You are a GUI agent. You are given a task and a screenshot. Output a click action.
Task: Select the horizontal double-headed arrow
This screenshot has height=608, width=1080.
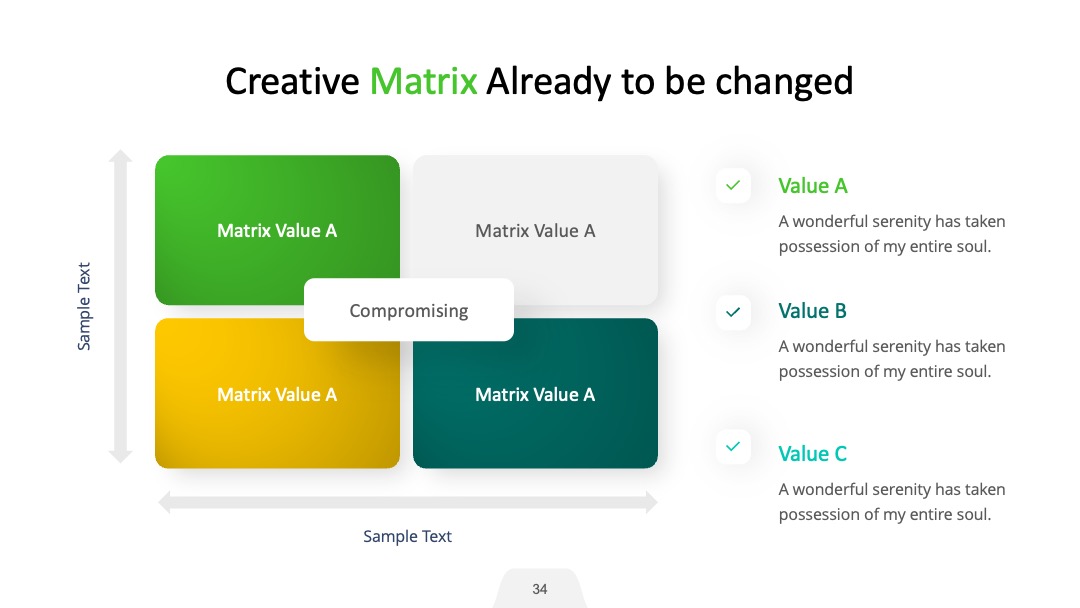click(x=408, y=503)
